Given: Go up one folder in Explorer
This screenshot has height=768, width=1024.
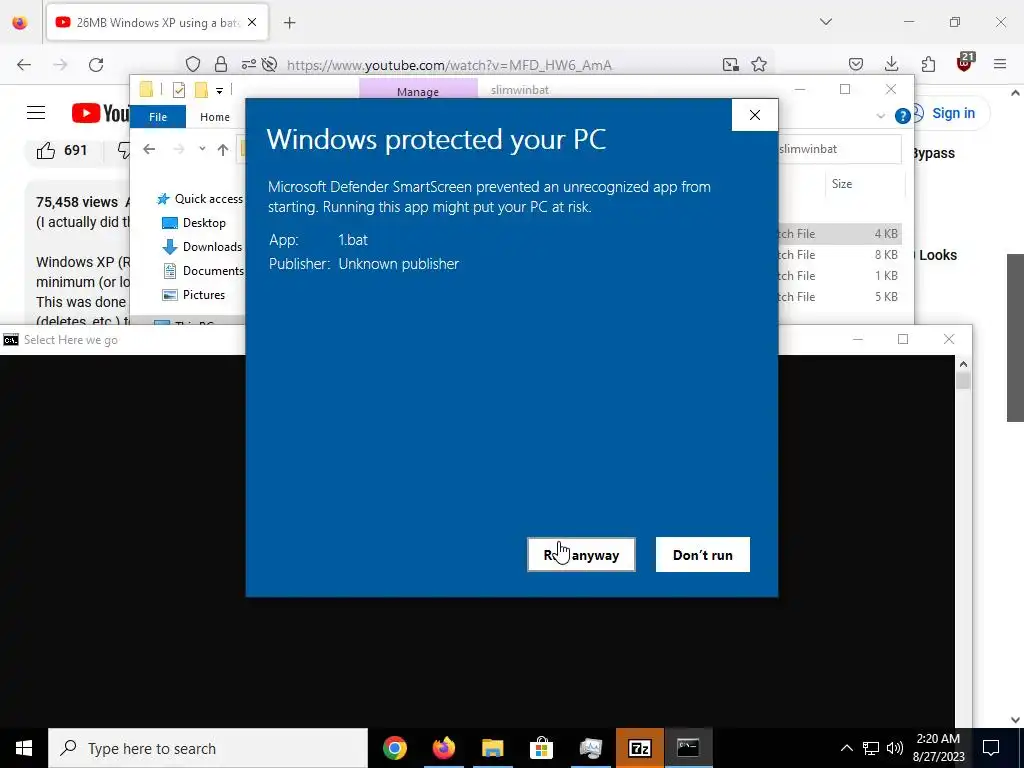Looking at the screenshot, I should click(x=223, y=150).
